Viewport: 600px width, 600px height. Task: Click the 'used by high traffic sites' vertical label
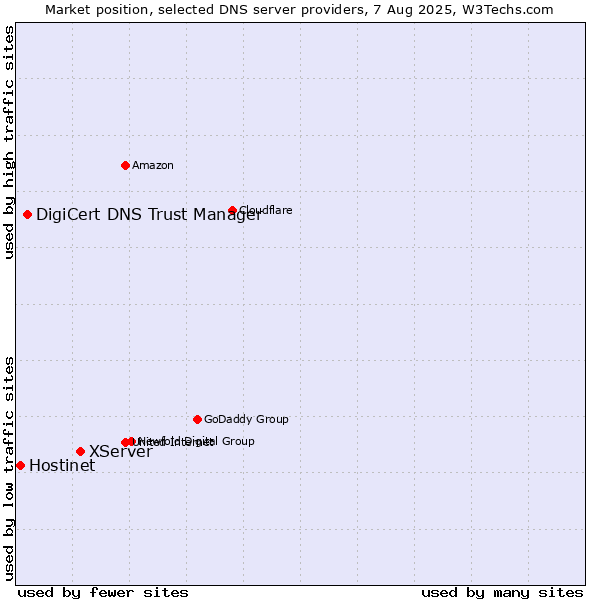[x=8, y=142]
